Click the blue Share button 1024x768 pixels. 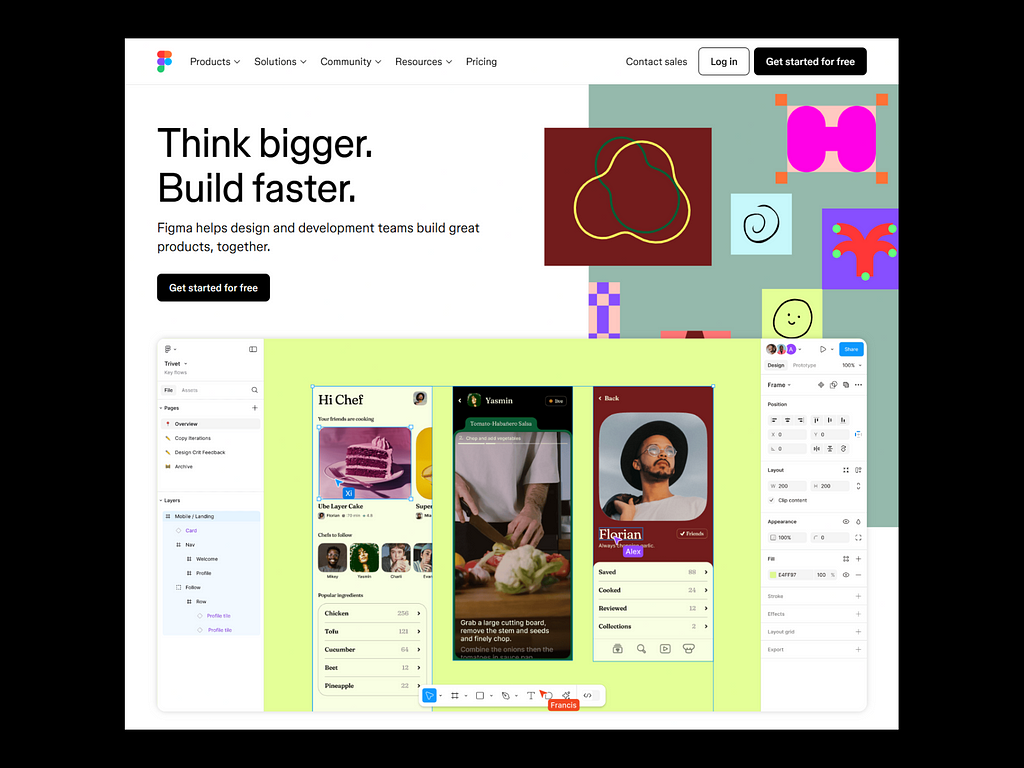[850, 349]
